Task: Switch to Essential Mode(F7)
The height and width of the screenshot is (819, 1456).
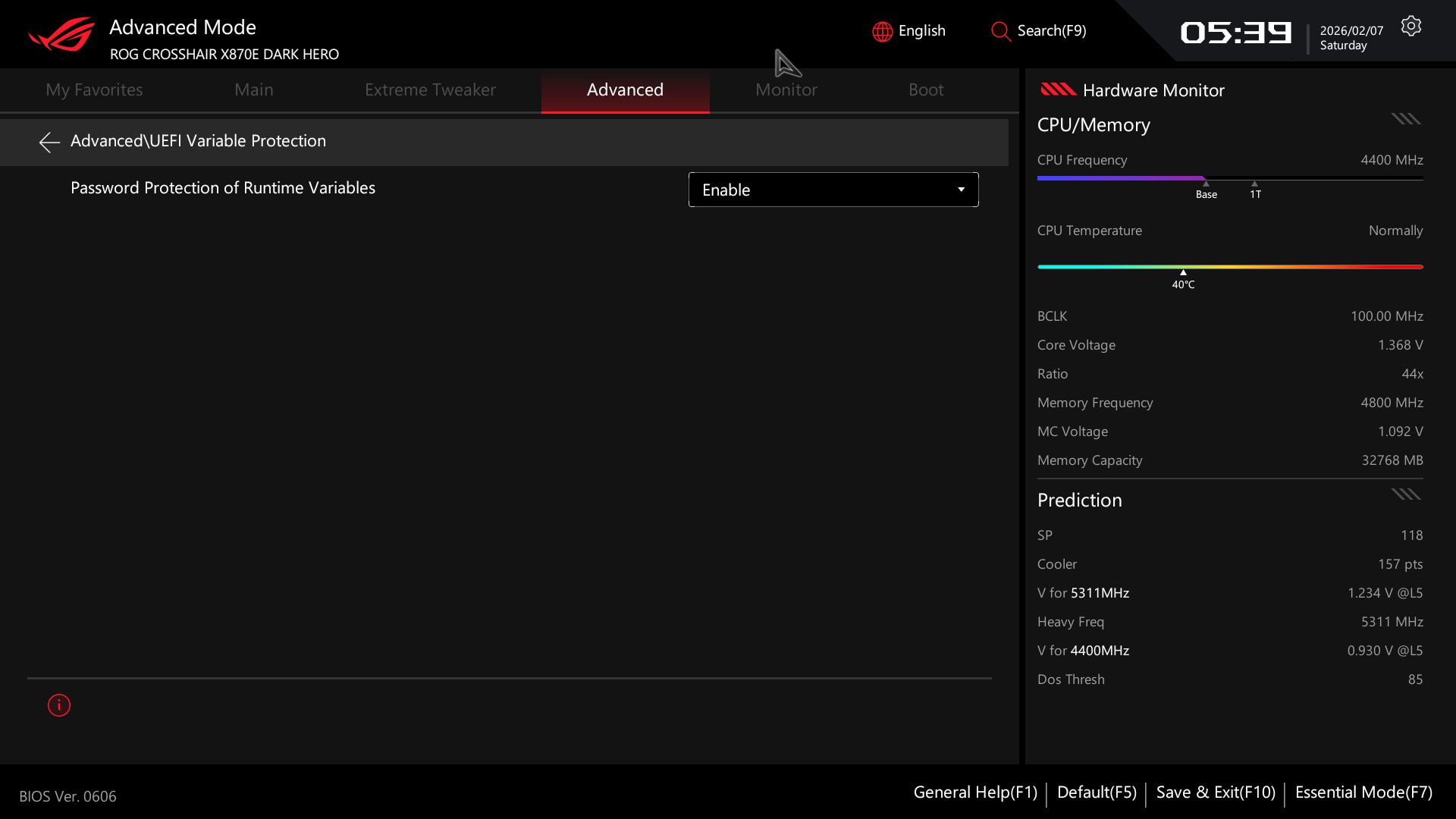Action: pos(1363,792)
